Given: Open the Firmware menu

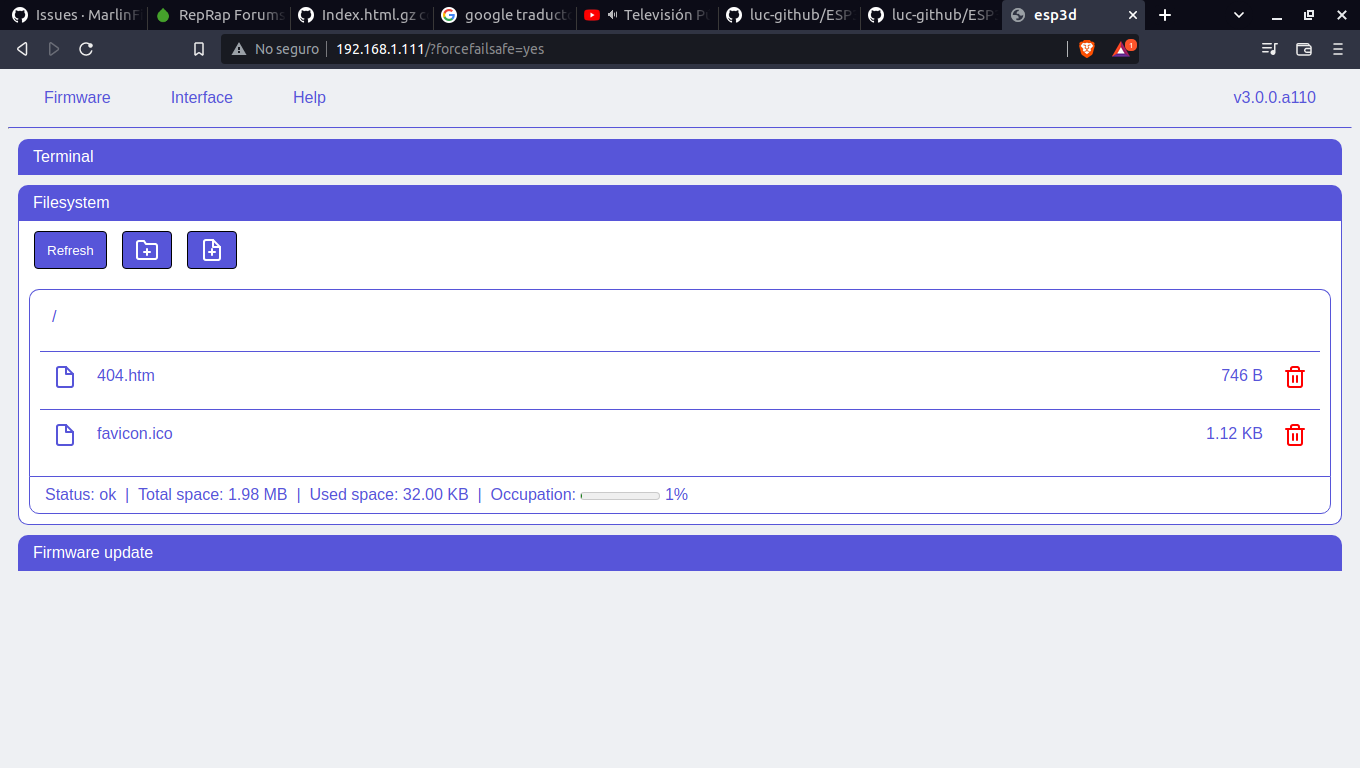Looking at the screenshot, I should point(77,97).
